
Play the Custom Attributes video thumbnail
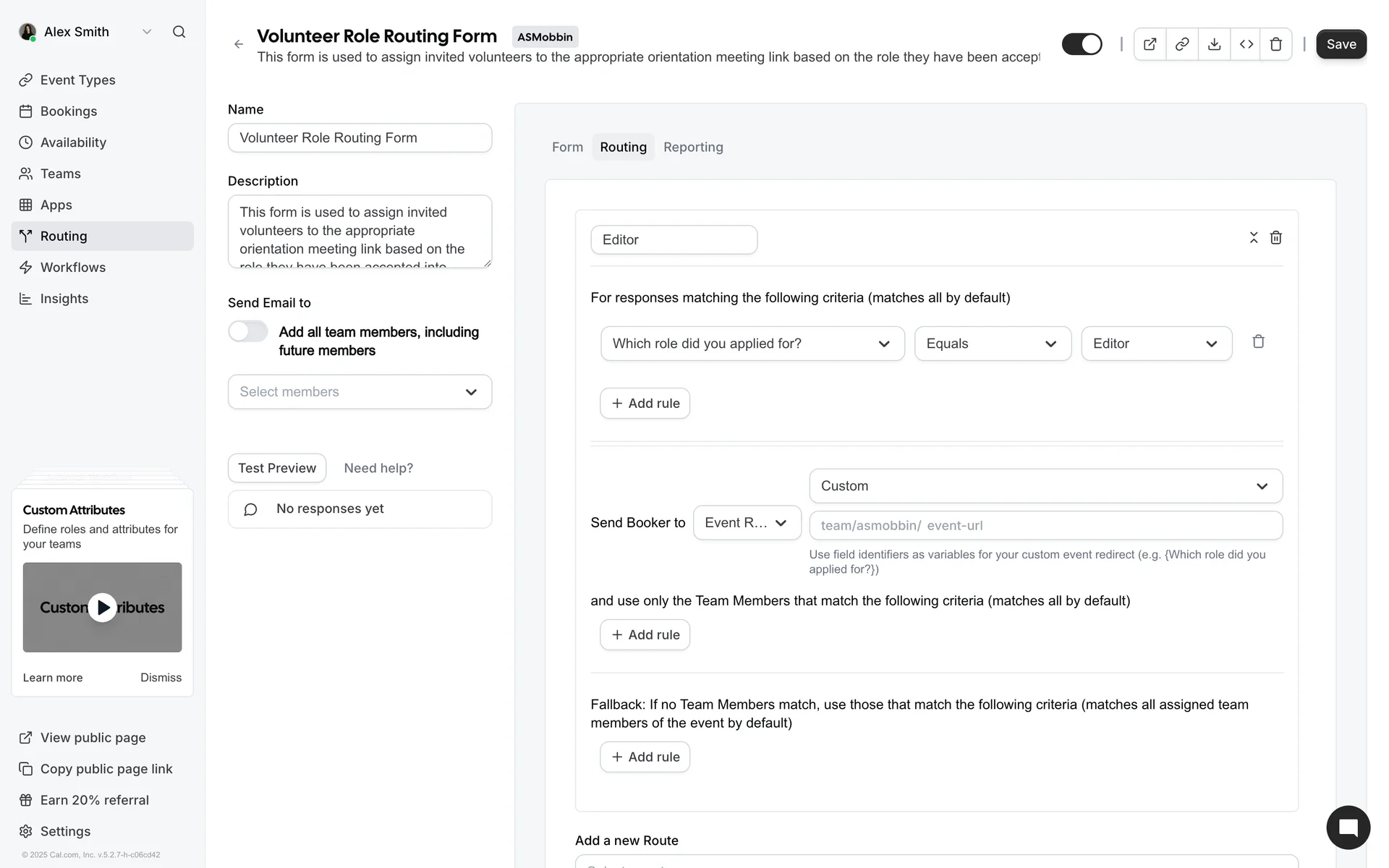coord(103,608)
